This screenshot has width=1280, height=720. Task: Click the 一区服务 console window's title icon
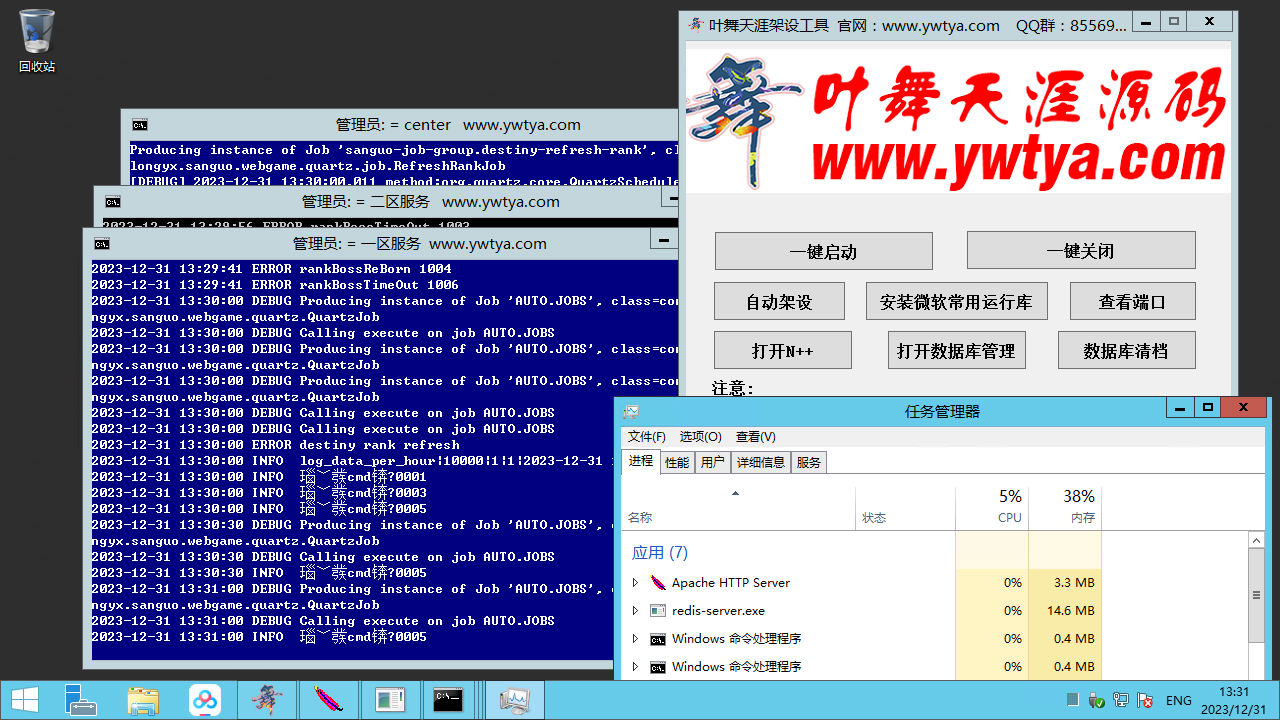[101, 243]
